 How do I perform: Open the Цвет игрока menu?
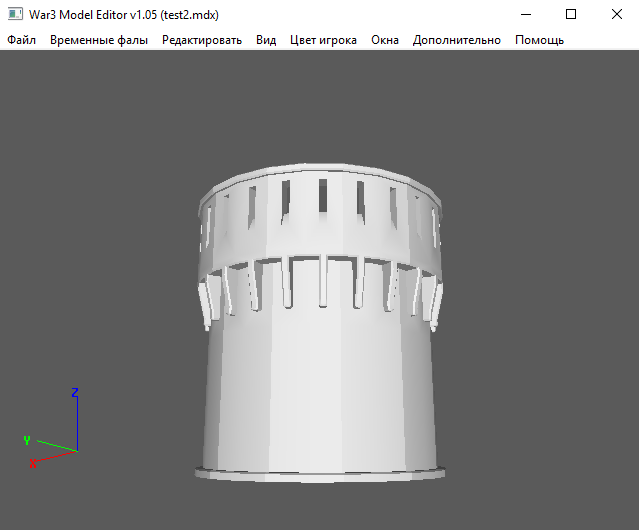(x=324, y=40)
